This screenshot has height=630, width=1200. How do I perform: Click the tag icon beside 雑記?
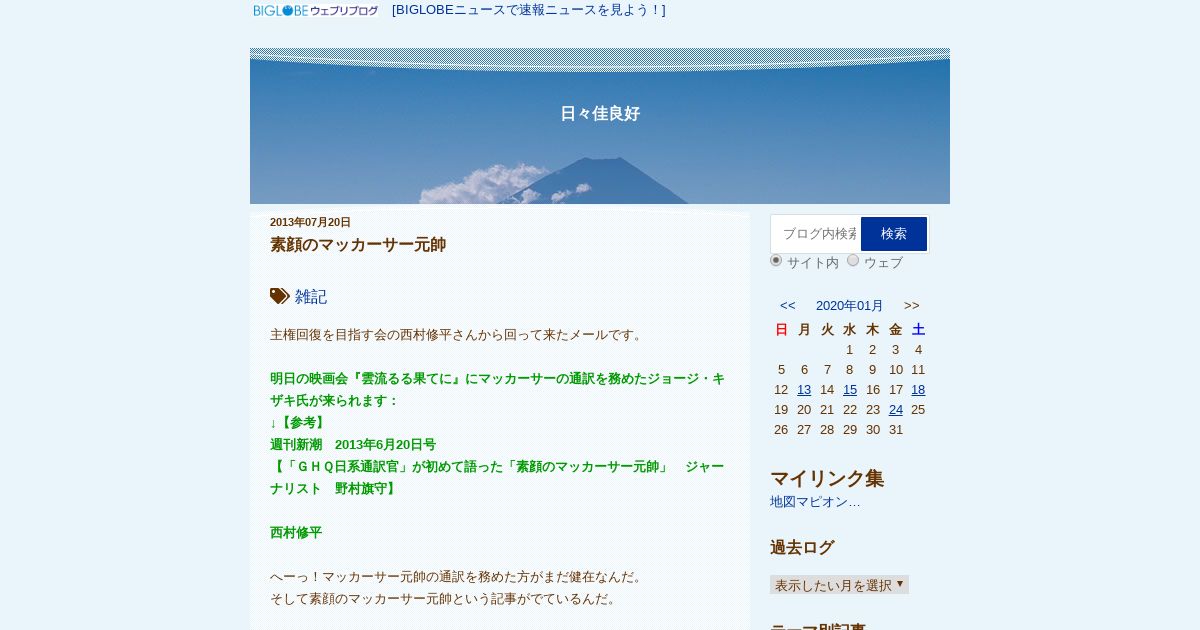point(280,296)
